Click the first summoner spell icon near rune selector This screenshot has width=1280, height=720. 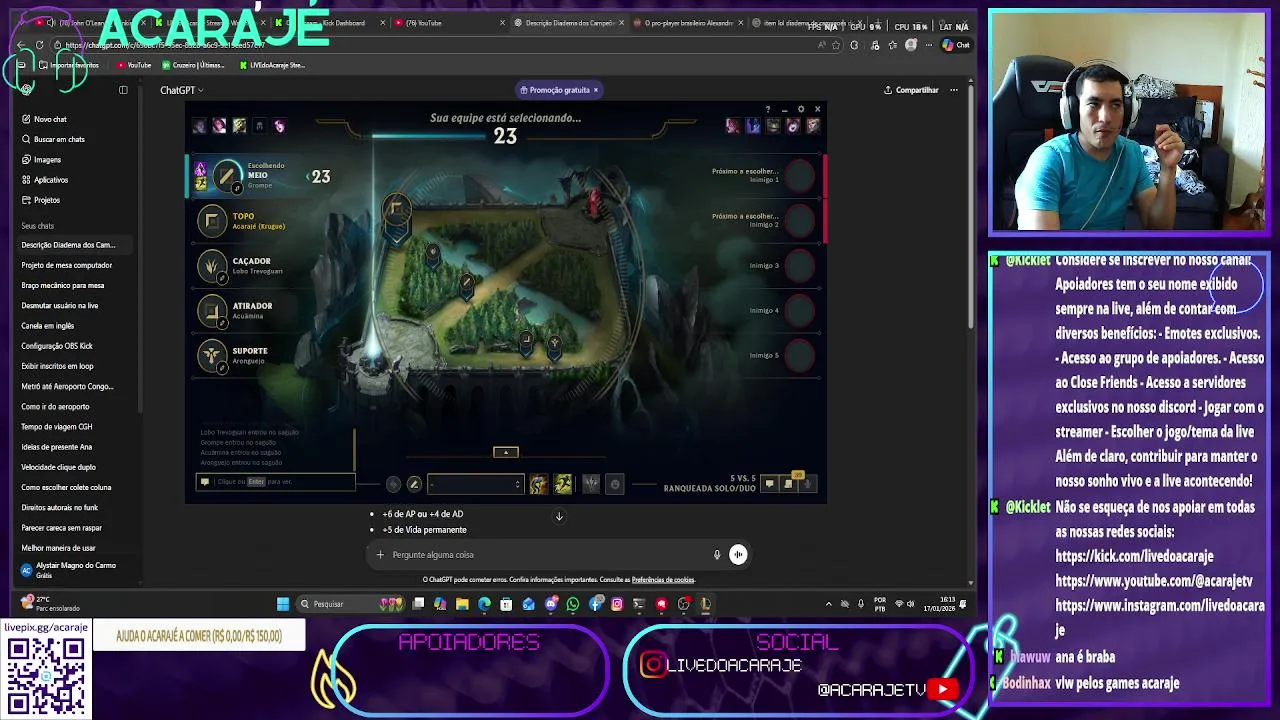point(539,484)
